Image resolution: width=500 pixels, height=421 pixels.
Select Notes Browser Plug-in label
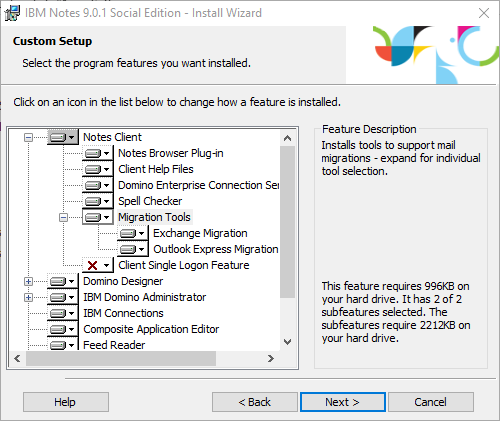pyautogui.click(x=171, y=153)
